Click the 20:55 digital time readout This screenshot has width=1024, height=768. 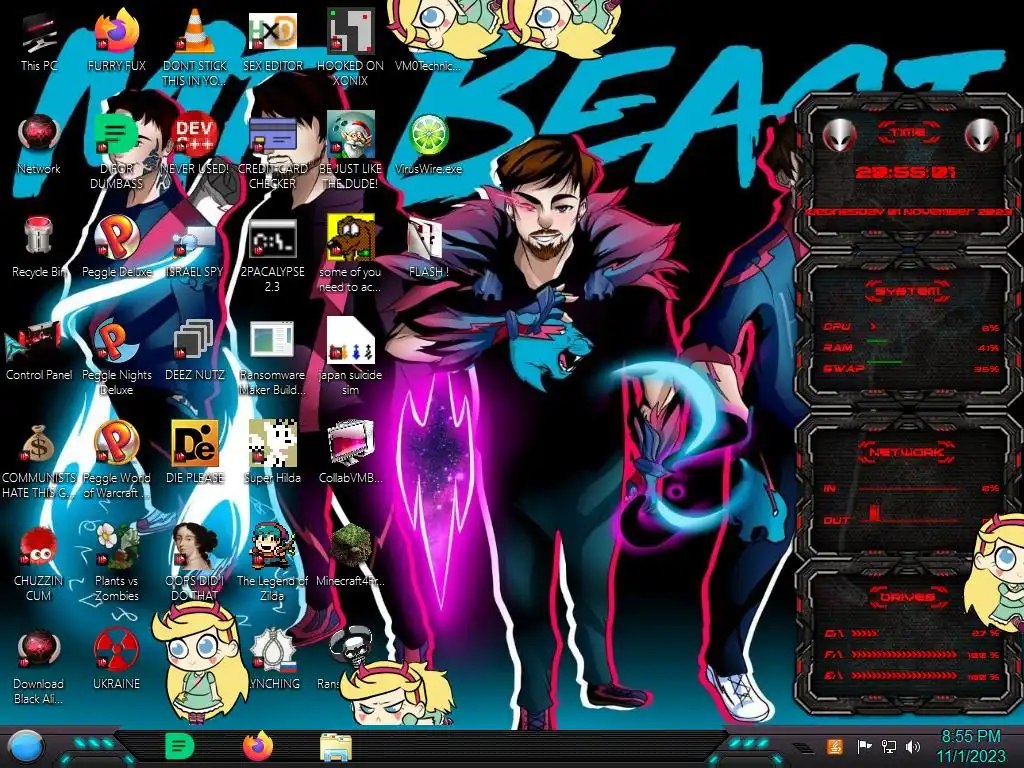click(905, 172)
